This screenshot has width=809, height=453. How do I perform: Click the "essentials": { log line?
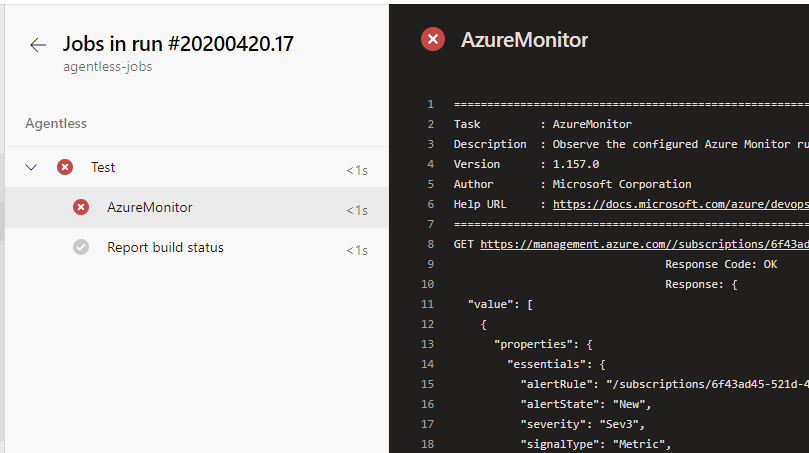pyautogui.click(x=556, y=364)
